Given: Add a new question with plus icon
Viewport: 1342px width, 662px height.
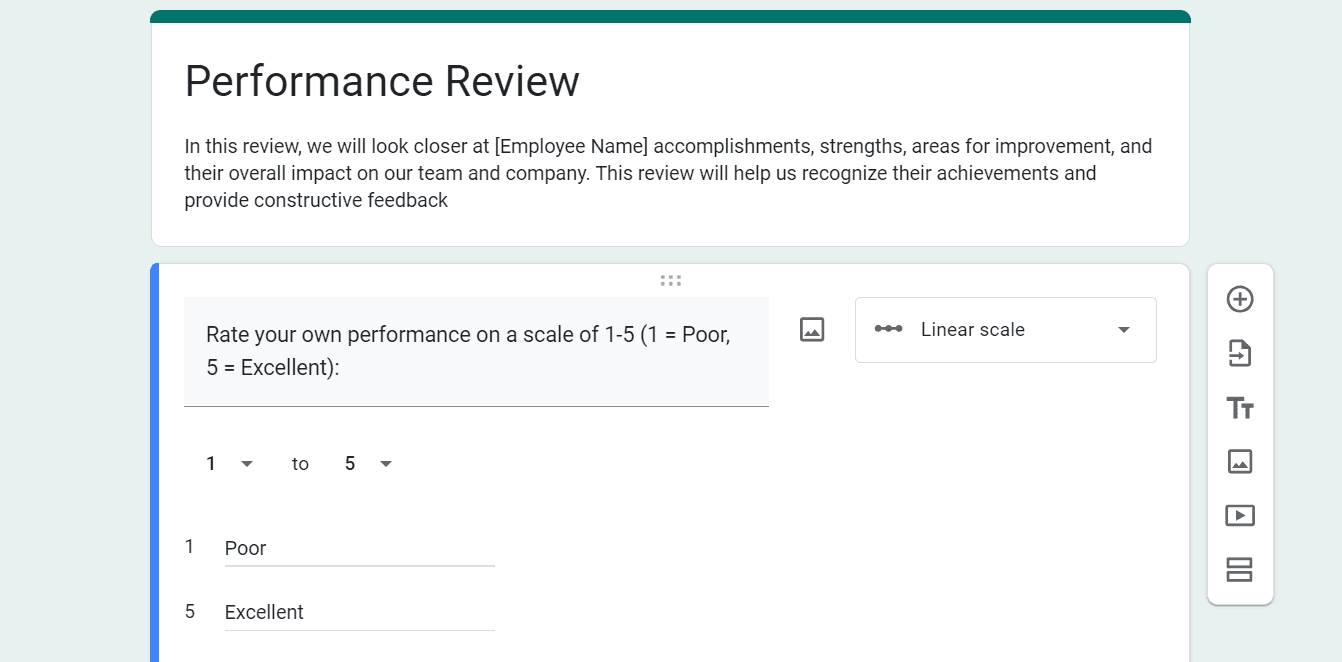Looking at the screenshot, I should [x=1240, y=299].
